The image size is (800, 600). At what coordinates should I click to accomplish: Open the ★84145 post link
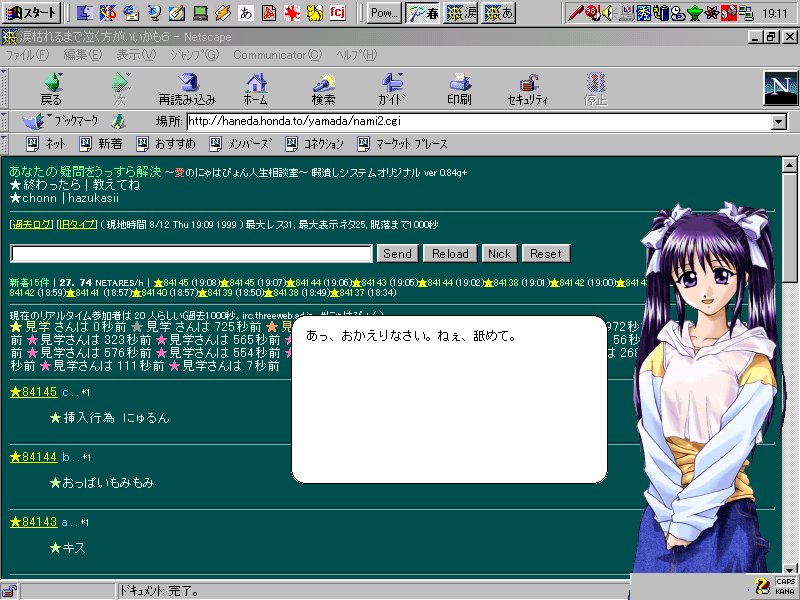34,392
